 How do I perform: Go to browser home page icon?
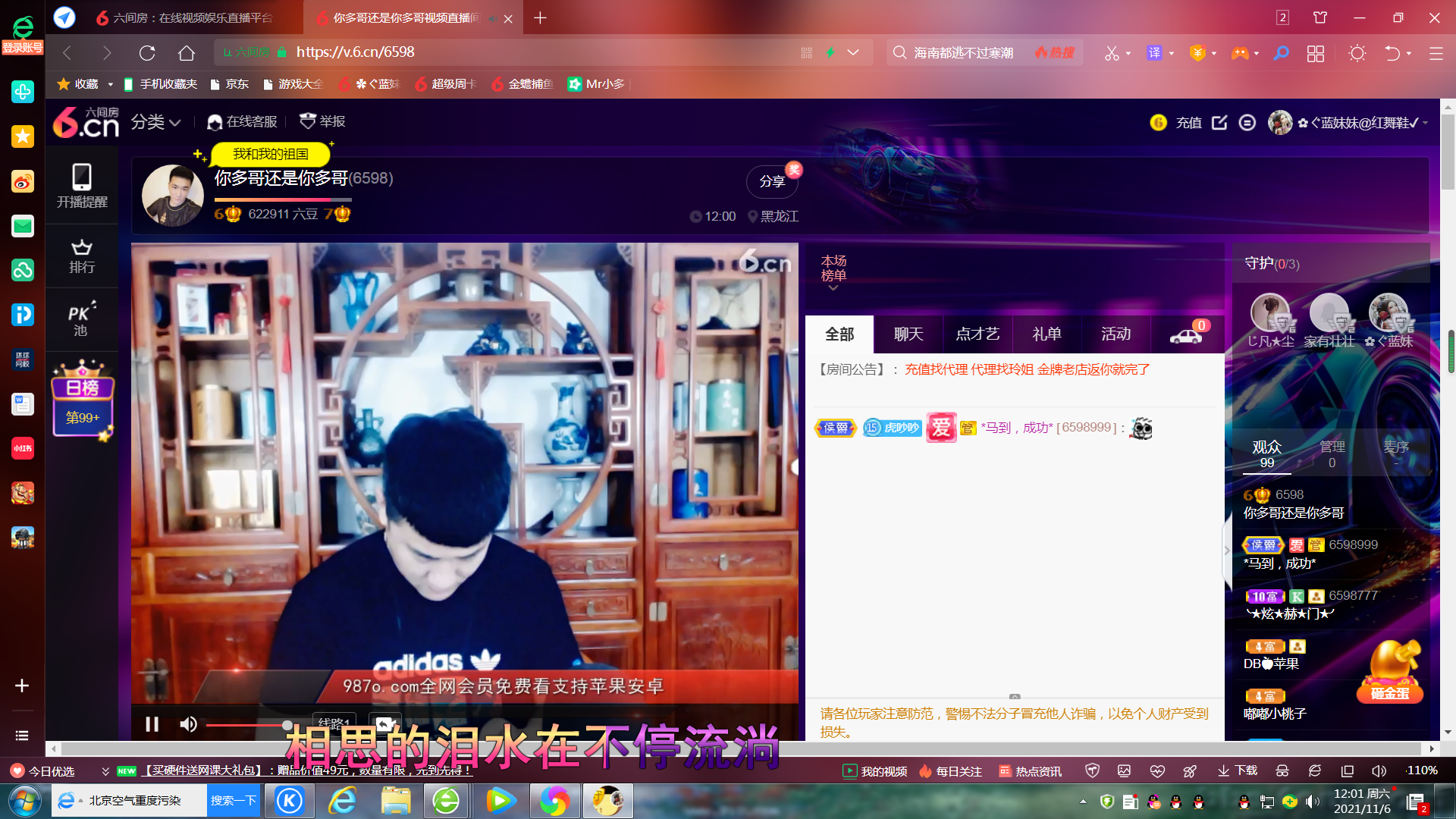(187, 52)
